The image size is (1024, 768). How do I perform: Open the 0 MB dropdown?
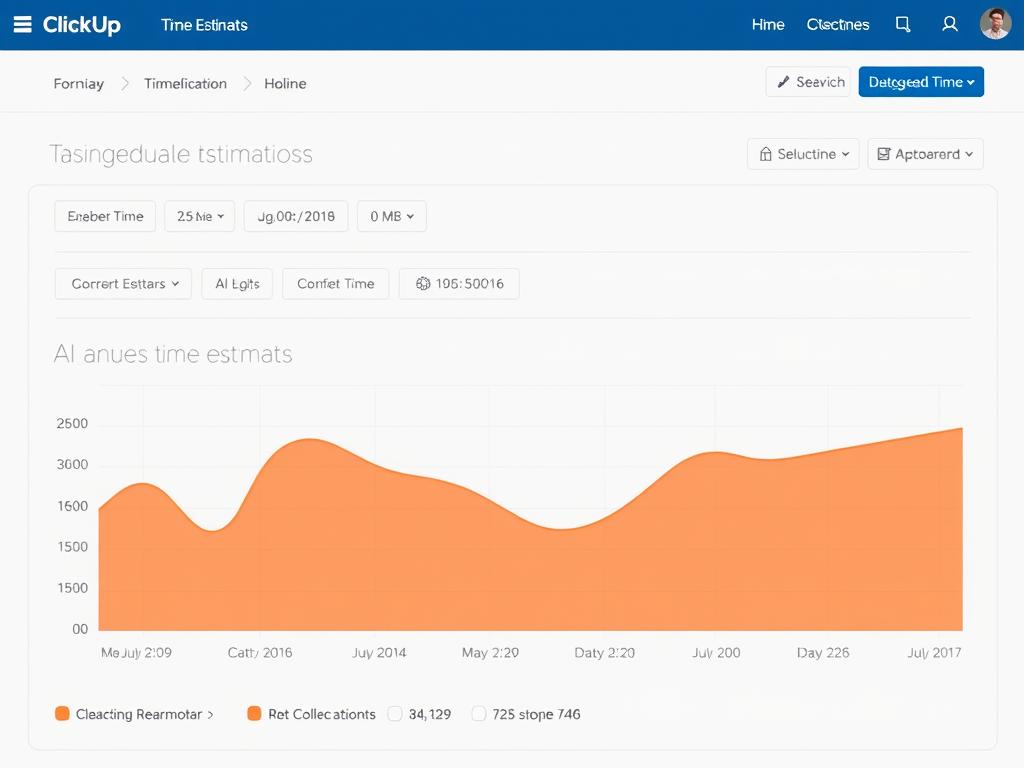pyautogui.click(x=391, y=216)
